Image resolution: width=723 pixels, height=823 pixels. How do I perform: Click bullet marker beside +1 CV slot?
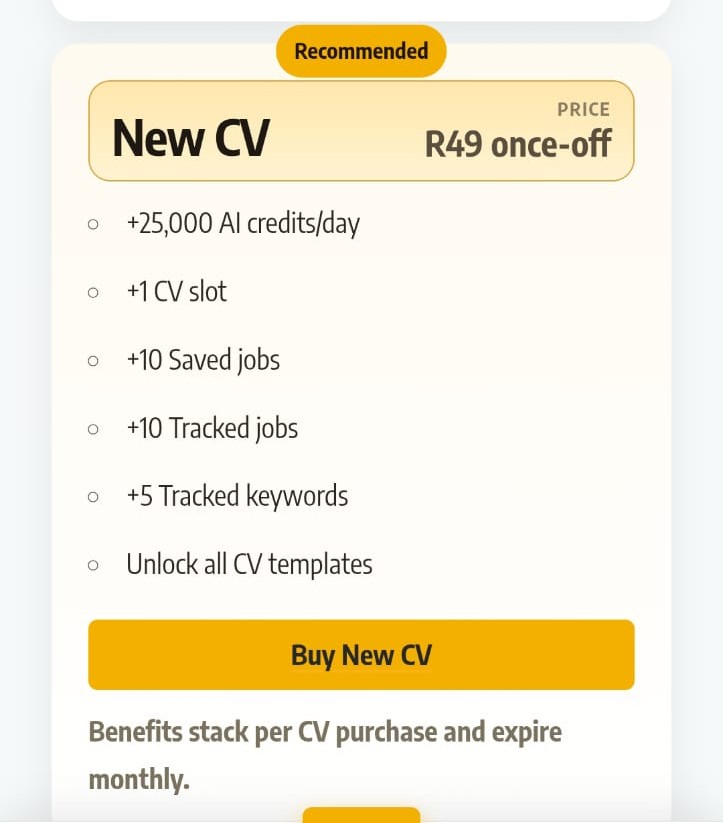click(x=93, y=292)
